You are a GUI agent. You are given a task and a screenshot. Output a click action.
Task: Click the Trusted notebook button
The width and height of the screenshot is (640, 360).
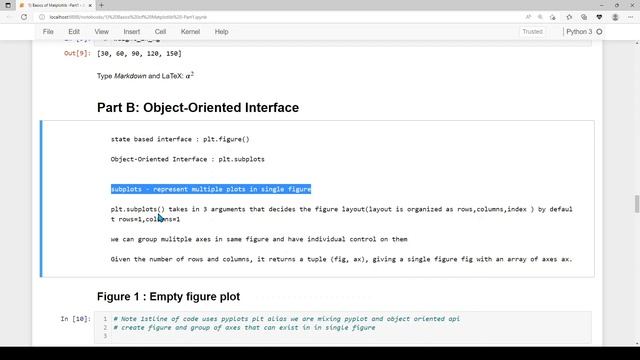[x=532, y=32]
